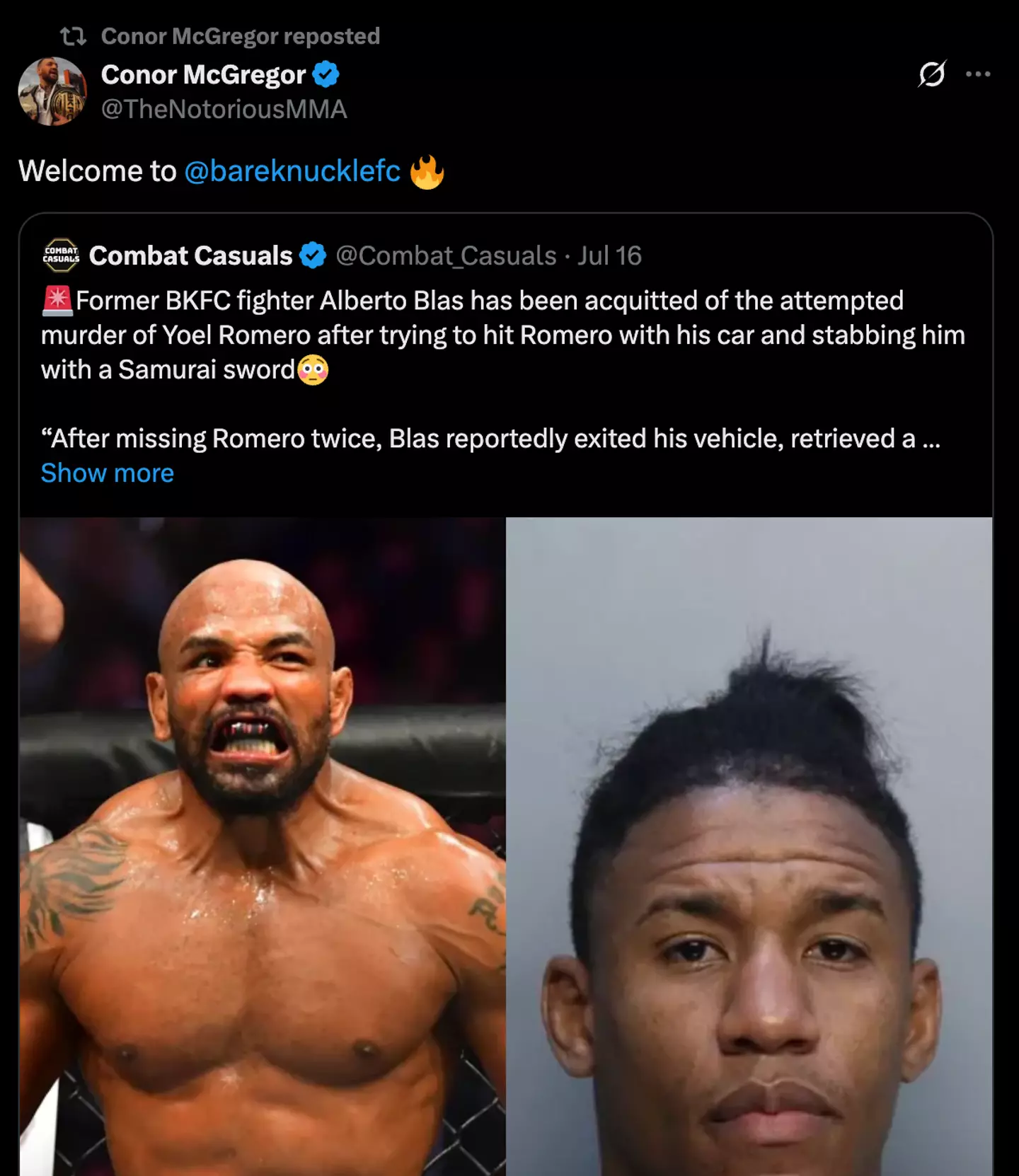Click Conor McGregor's blue verified badge
Screen dimensions: 1019x1176
pos(326,74)
